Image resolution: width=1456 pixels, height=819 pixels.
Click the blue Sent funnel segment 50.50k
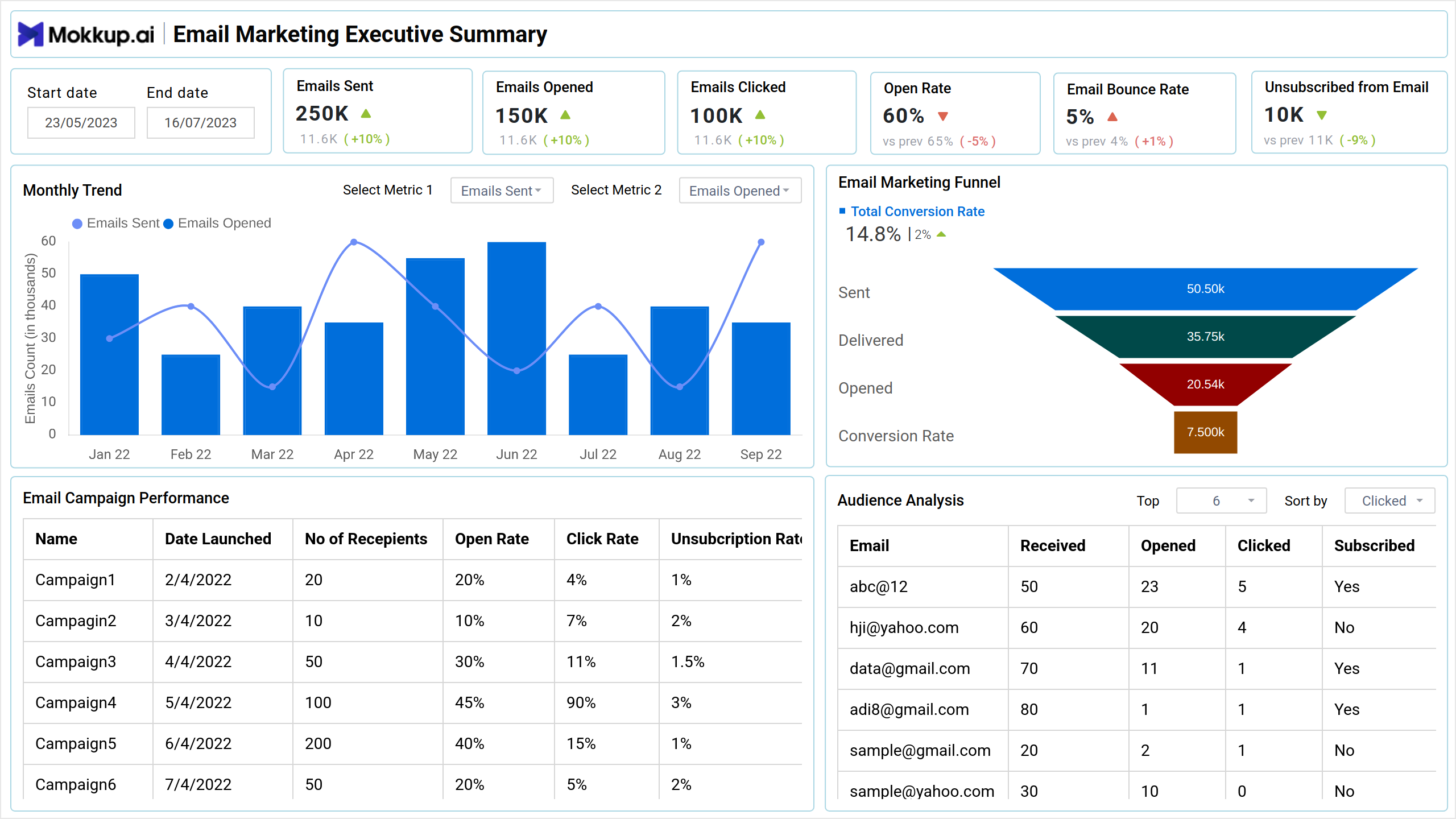(x=1205, y=289)
